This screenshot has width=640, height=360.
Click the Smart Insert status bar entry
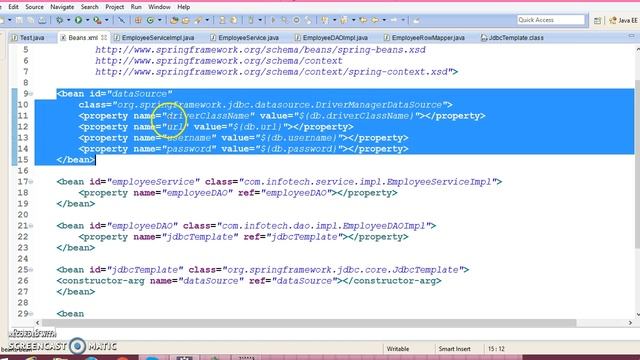[455, 349]
